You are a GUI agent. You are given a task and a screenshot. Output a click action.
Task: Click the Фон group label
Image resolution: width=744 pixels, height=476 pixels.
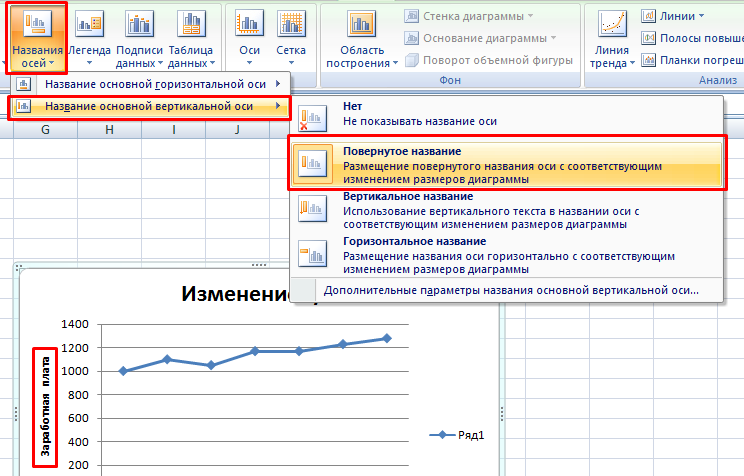point(450,80)
